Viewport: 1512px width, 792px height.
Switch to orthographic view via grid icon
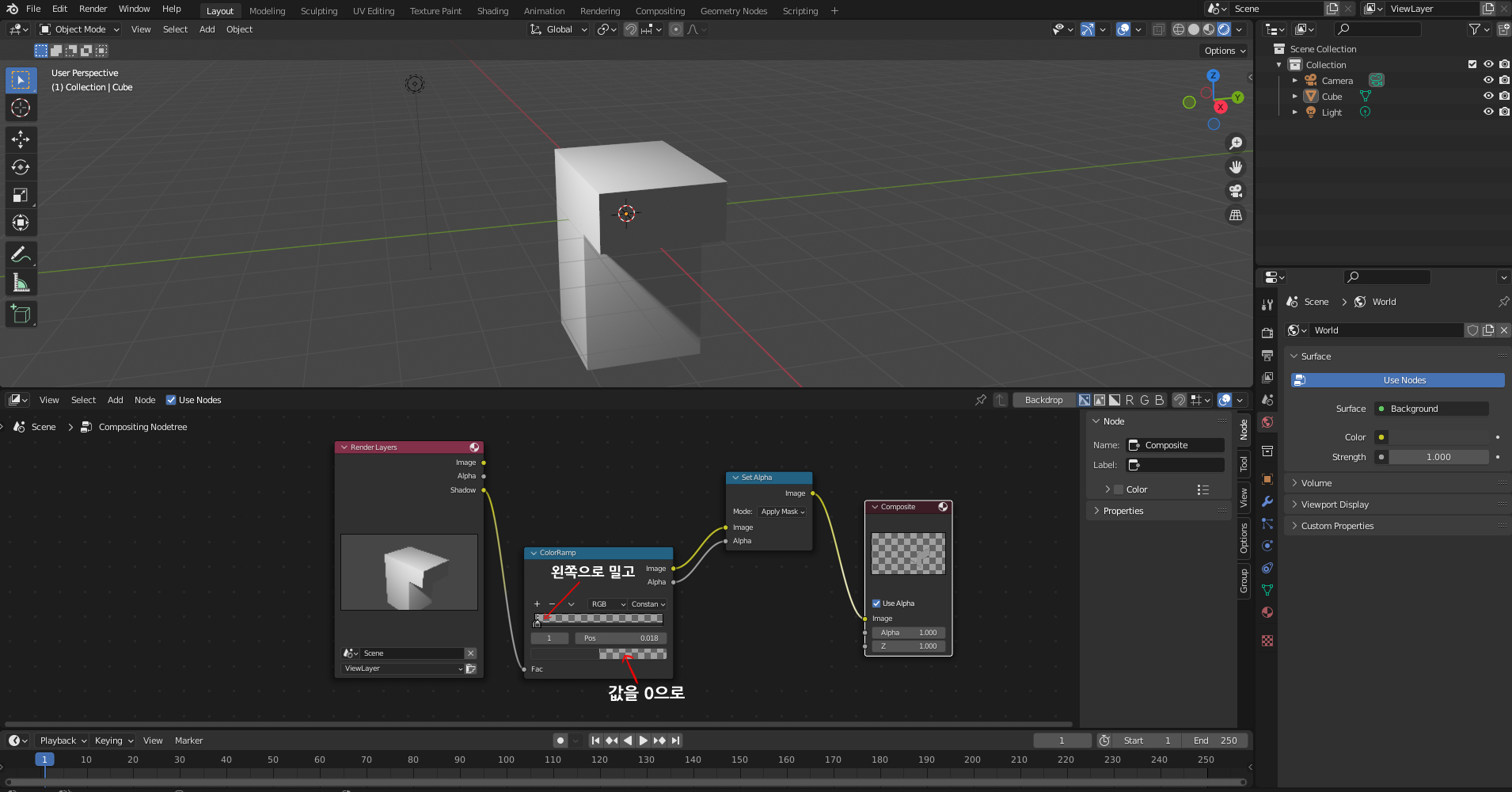(x=1235, y=215)
